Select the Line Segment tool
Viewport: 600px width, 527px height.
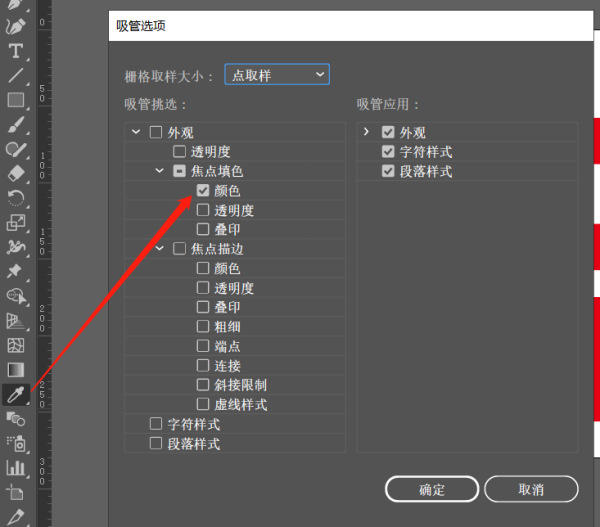point(16,75)
